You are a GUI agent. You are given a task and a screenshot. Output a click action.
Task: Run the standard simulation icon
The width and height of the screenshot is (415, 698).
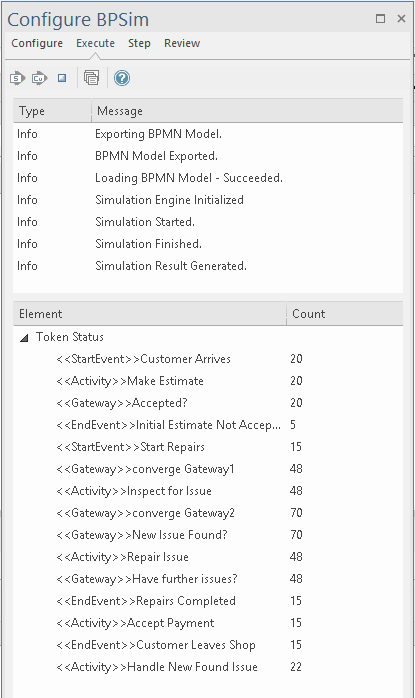click(17, 78)
